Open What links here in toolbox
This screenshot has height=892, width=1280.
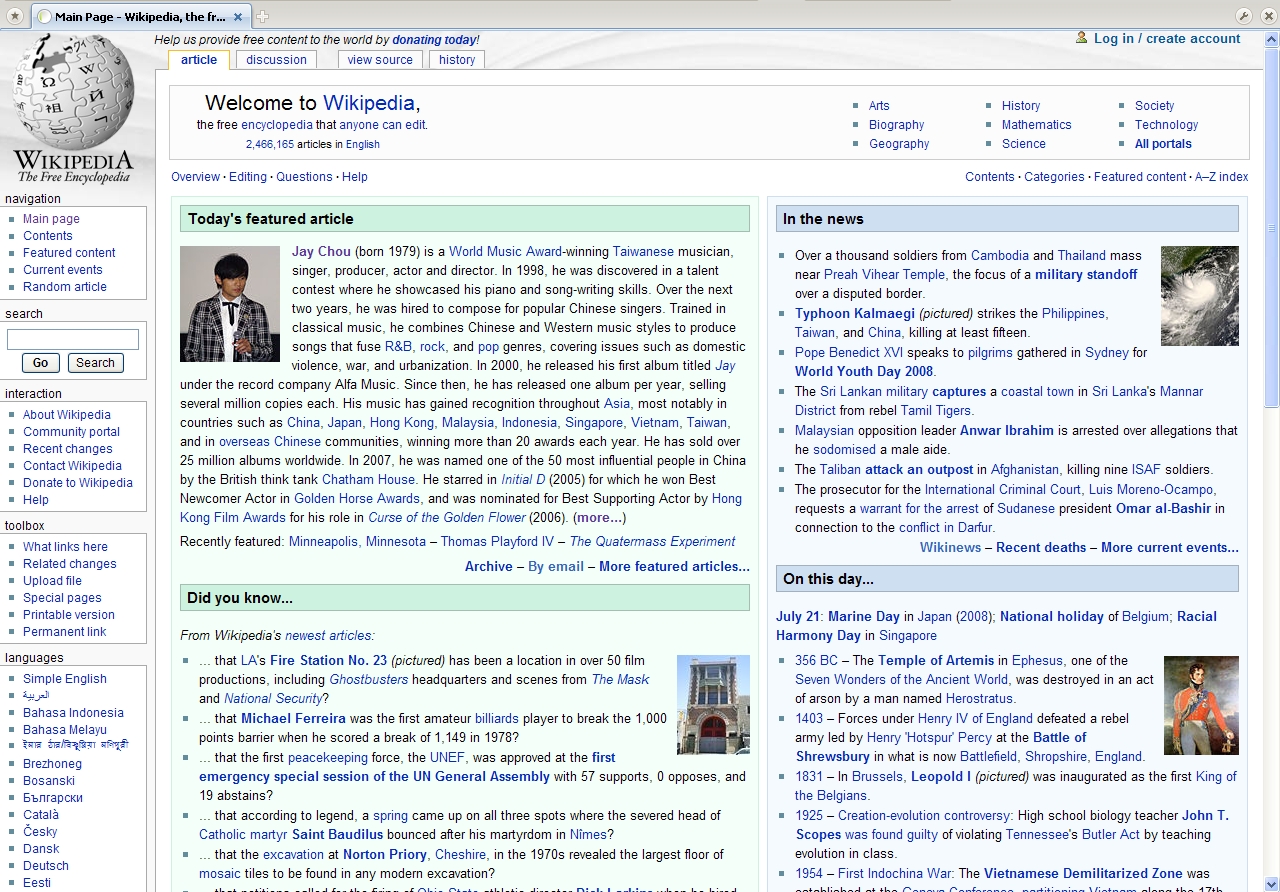(65, 547)
